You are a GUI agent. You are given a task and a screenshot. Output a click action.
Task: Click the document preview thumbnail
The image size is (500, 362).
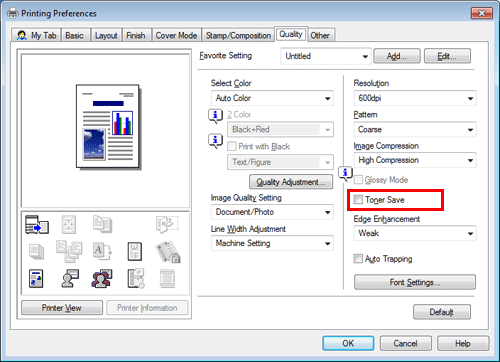pyautogui.click(x=108, y=127)
